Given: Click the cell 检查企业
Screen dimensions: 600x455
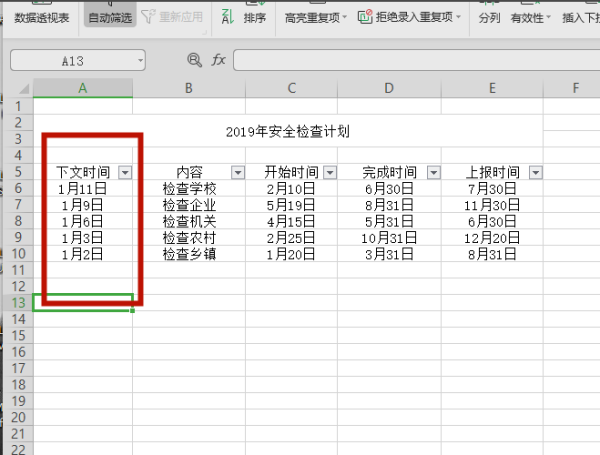Looking at the screenshot, I should 189,205.
